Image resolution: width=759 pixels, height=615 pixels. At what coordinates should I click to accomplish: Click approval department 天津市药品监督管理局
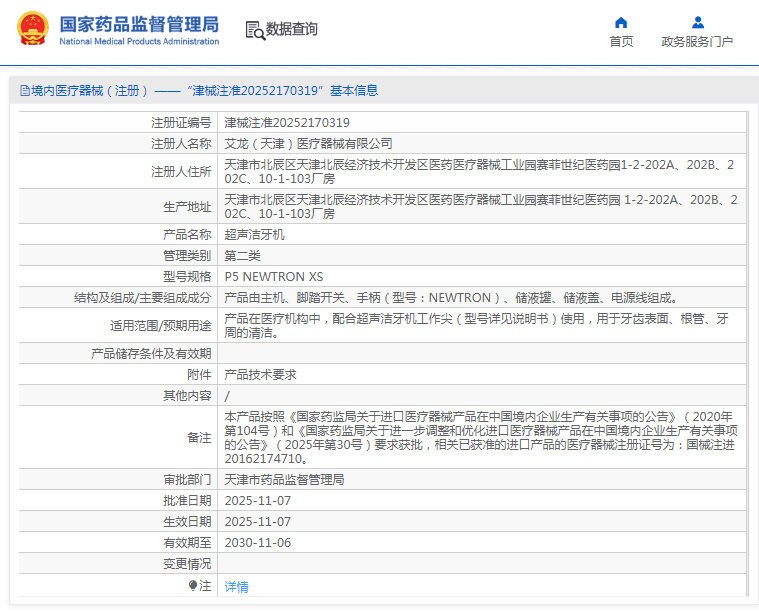click(x=284, y=479)
